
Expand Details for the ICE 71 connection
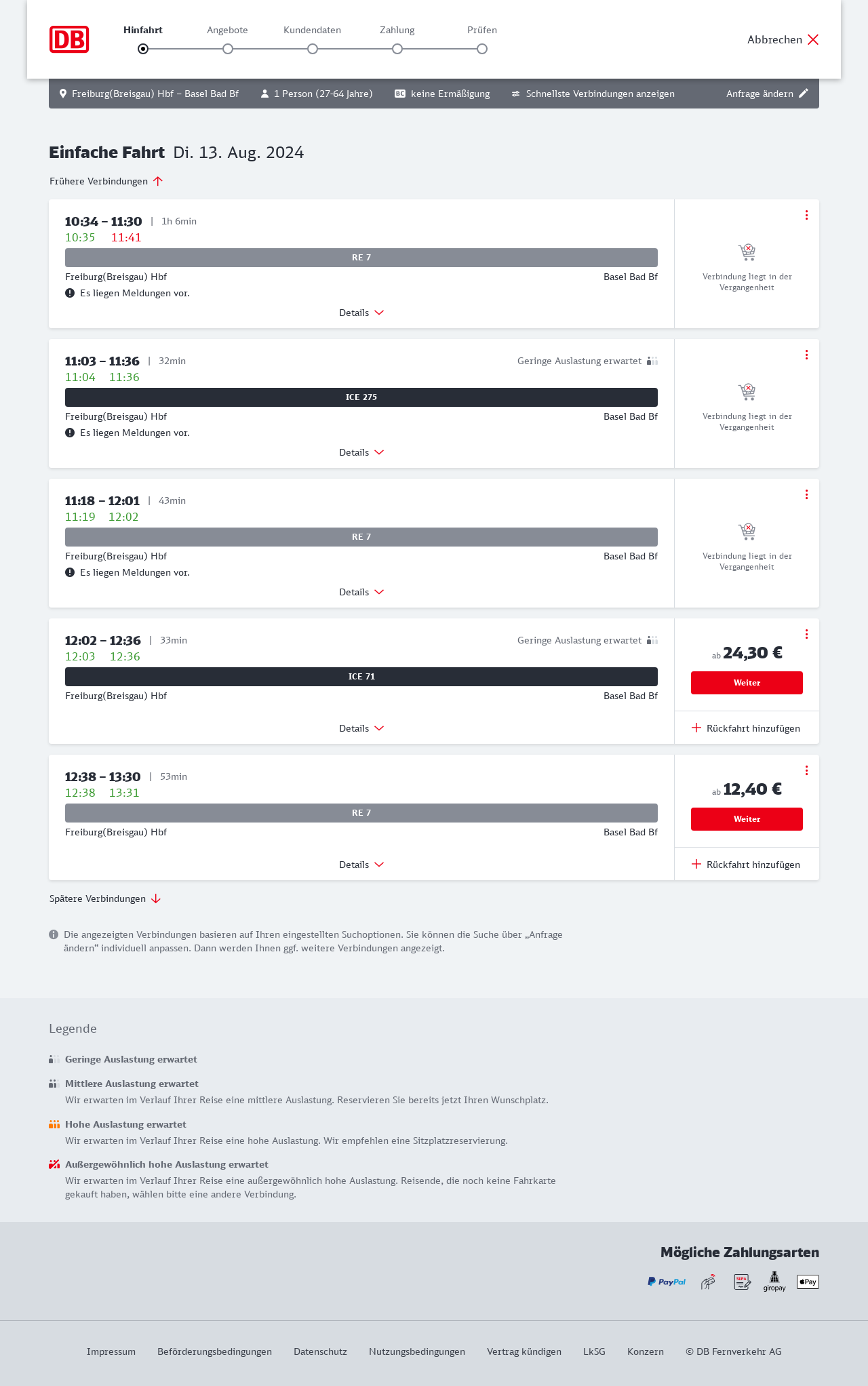(361, 728)
